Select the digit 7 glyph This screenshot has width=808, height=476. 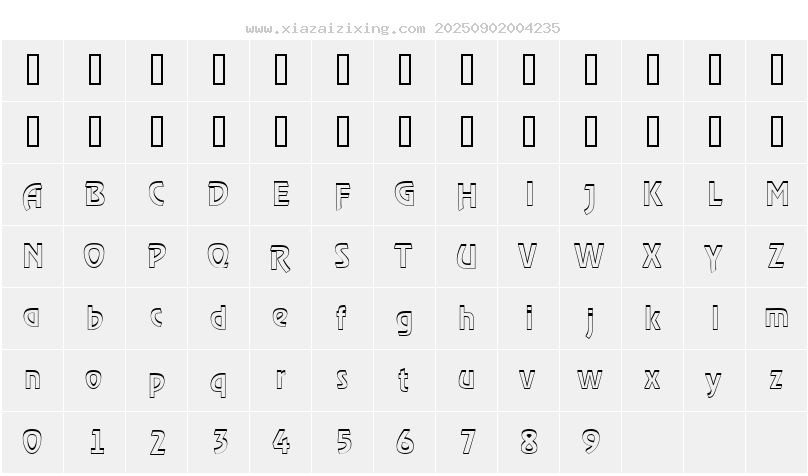[x=468, y=441]
